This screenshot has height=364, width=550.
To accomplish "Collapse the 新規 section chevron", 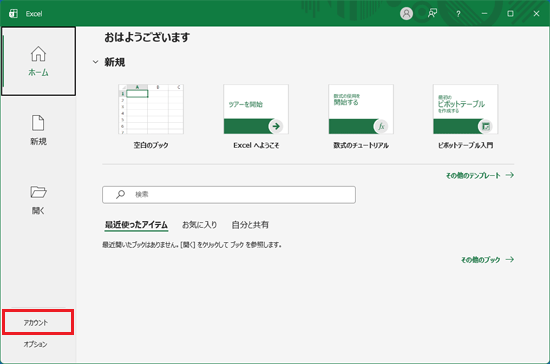I will tap(95, 62).
